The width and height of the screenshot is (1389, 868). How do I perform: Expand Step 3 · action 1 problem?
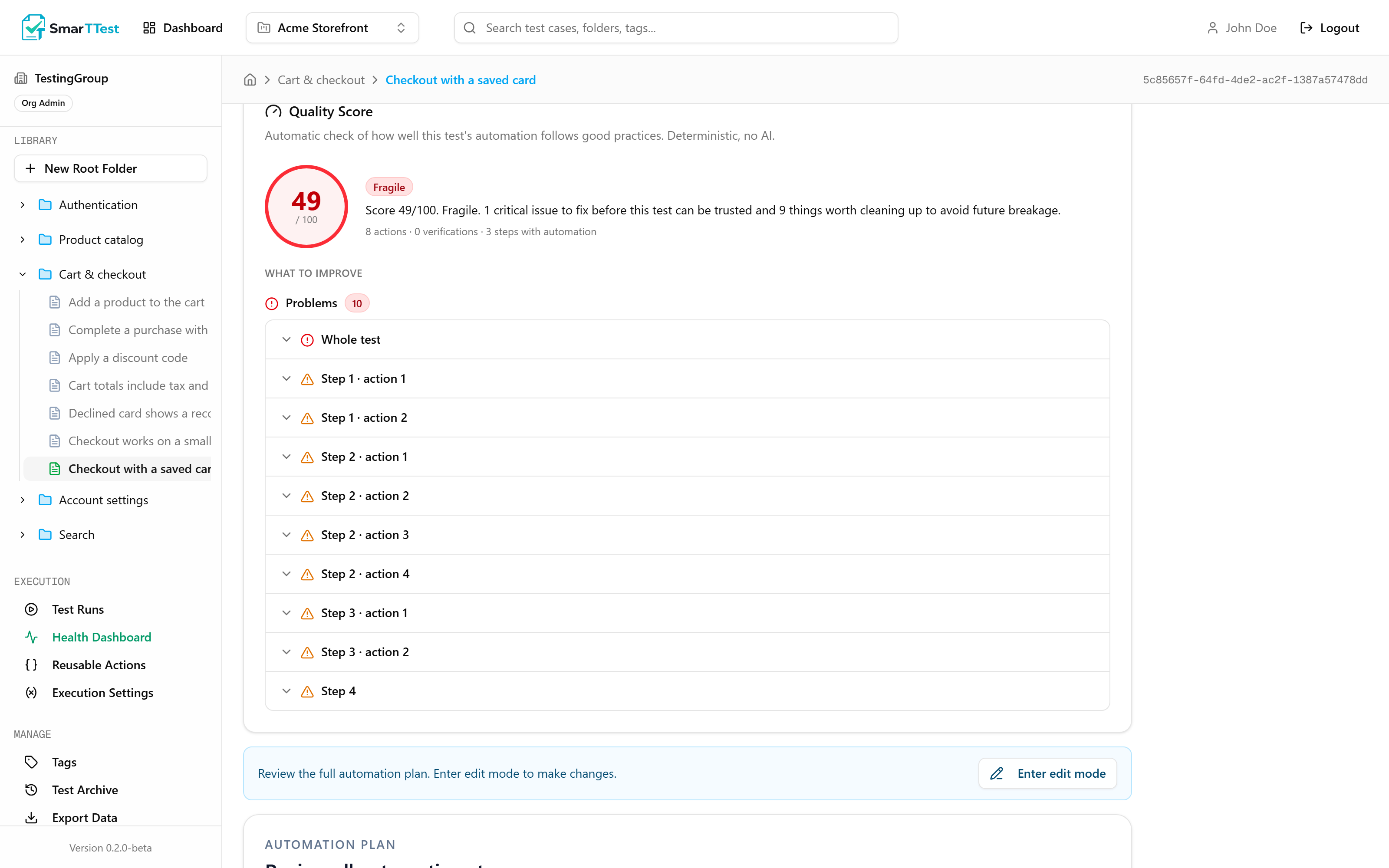(687, 612)
